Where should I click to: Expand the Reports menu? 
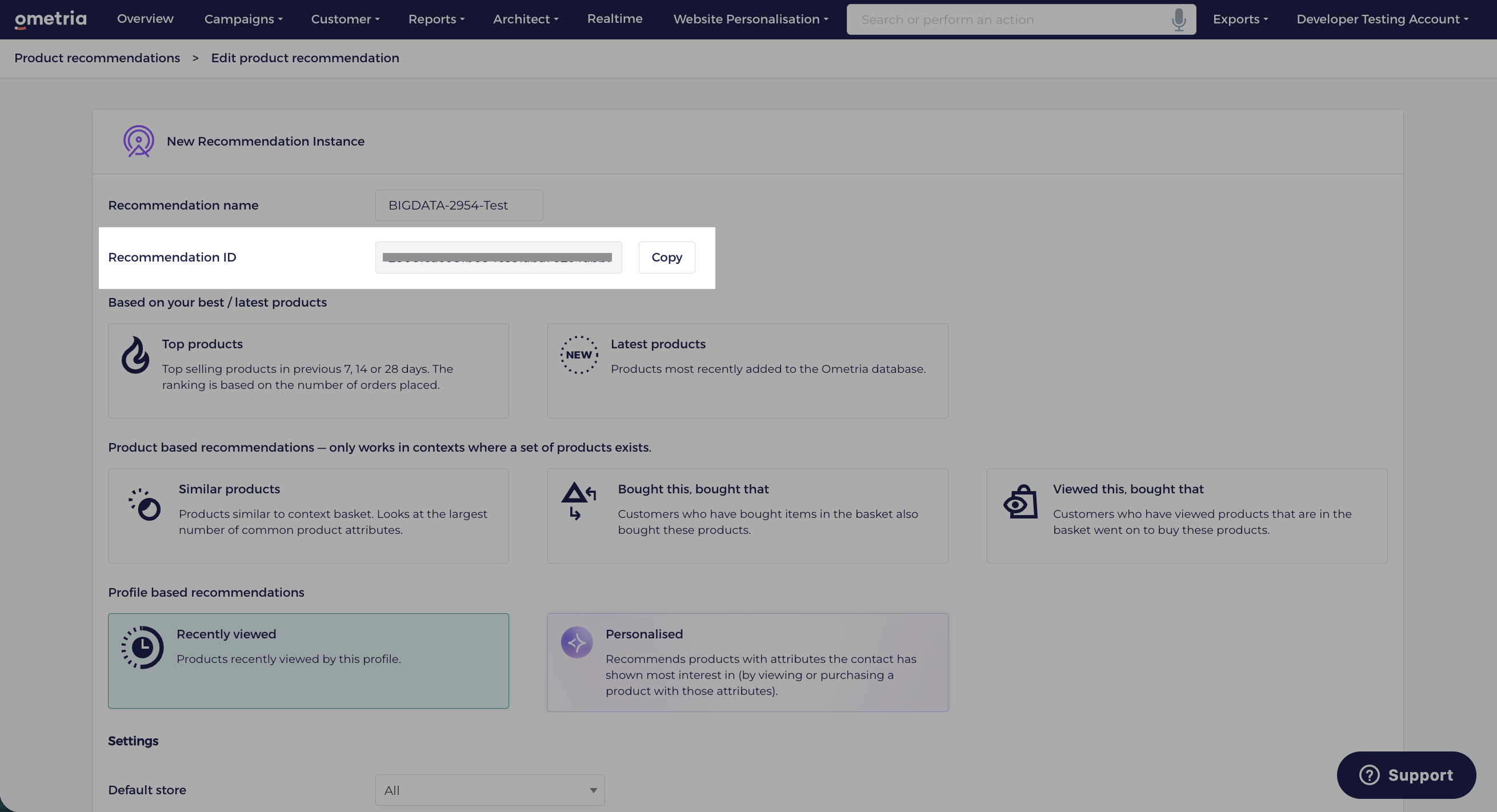437,19
